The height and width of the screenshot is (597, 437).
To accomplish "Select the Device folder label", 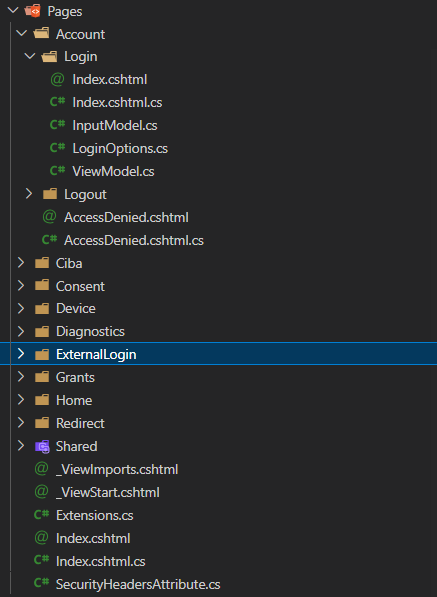I will pos(76,308).
